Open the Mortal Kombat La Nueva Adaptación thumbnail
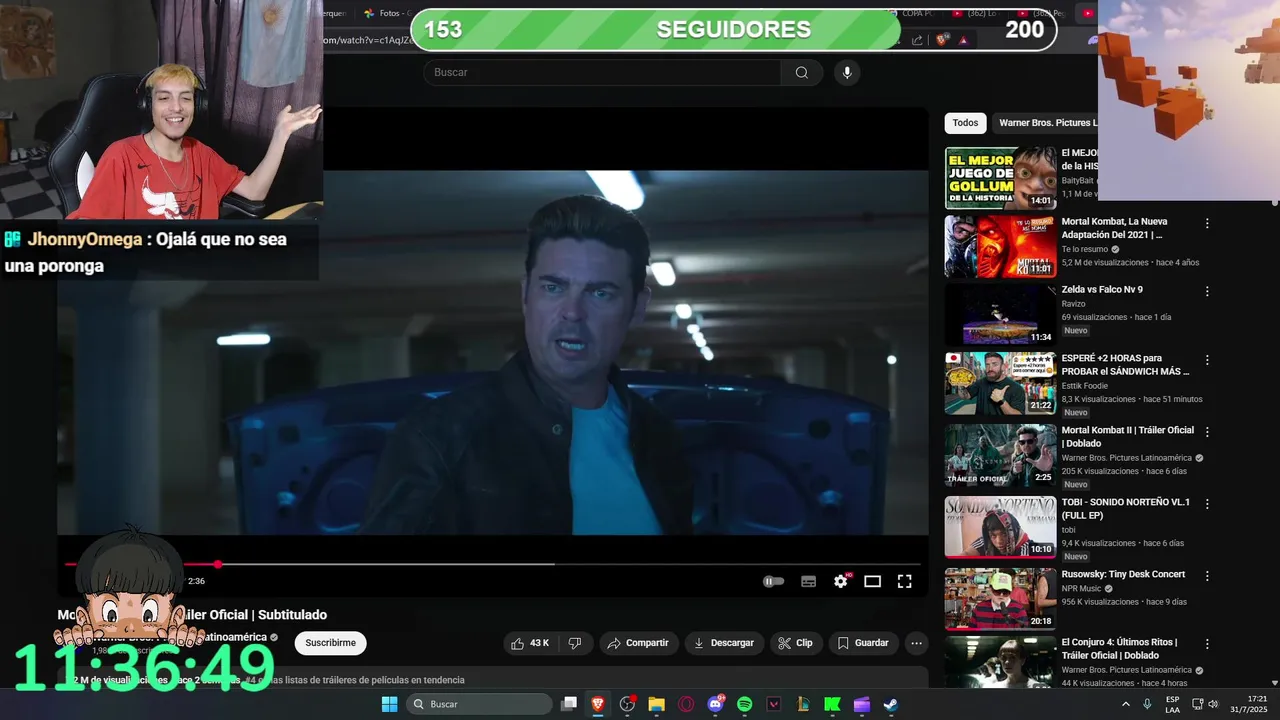 (1000, 246)
